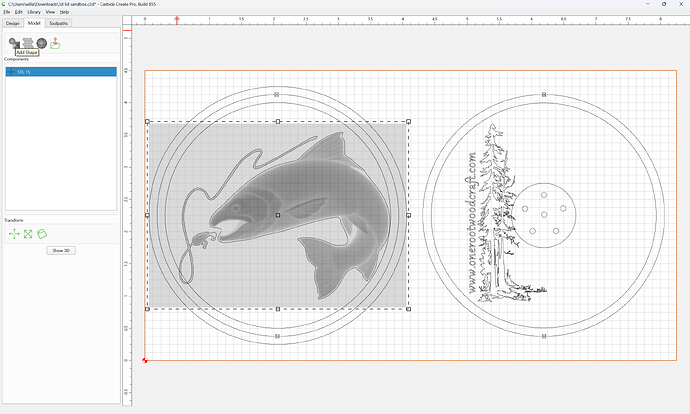Image resolution: width=690 pixels, height=414 pixels.
Task: Select the Rotate transform tool
Action: tap(42, 234)
